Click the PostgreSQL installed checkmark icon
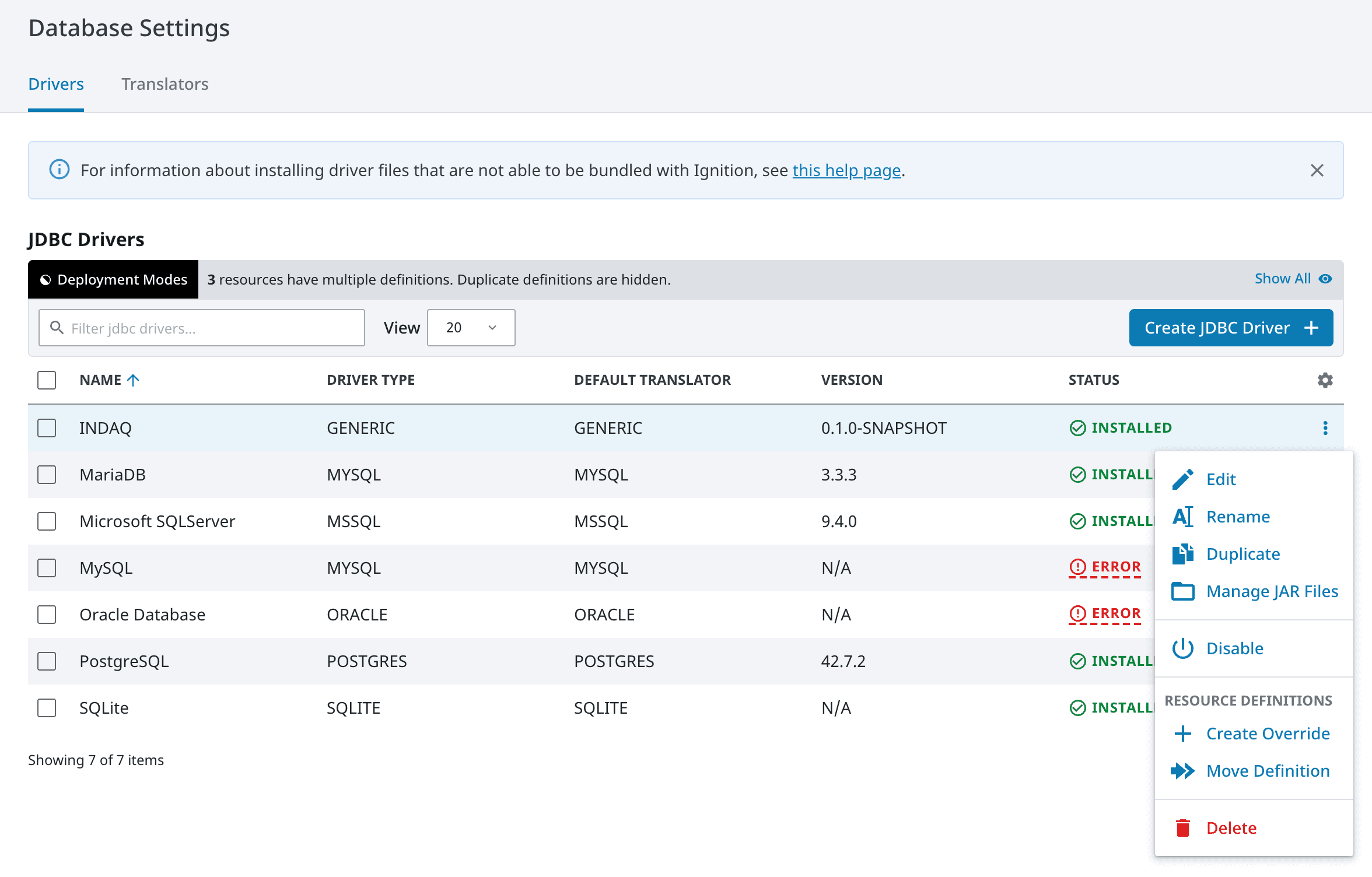Viewport: 1372px width, 877px height. [1077, 661]
